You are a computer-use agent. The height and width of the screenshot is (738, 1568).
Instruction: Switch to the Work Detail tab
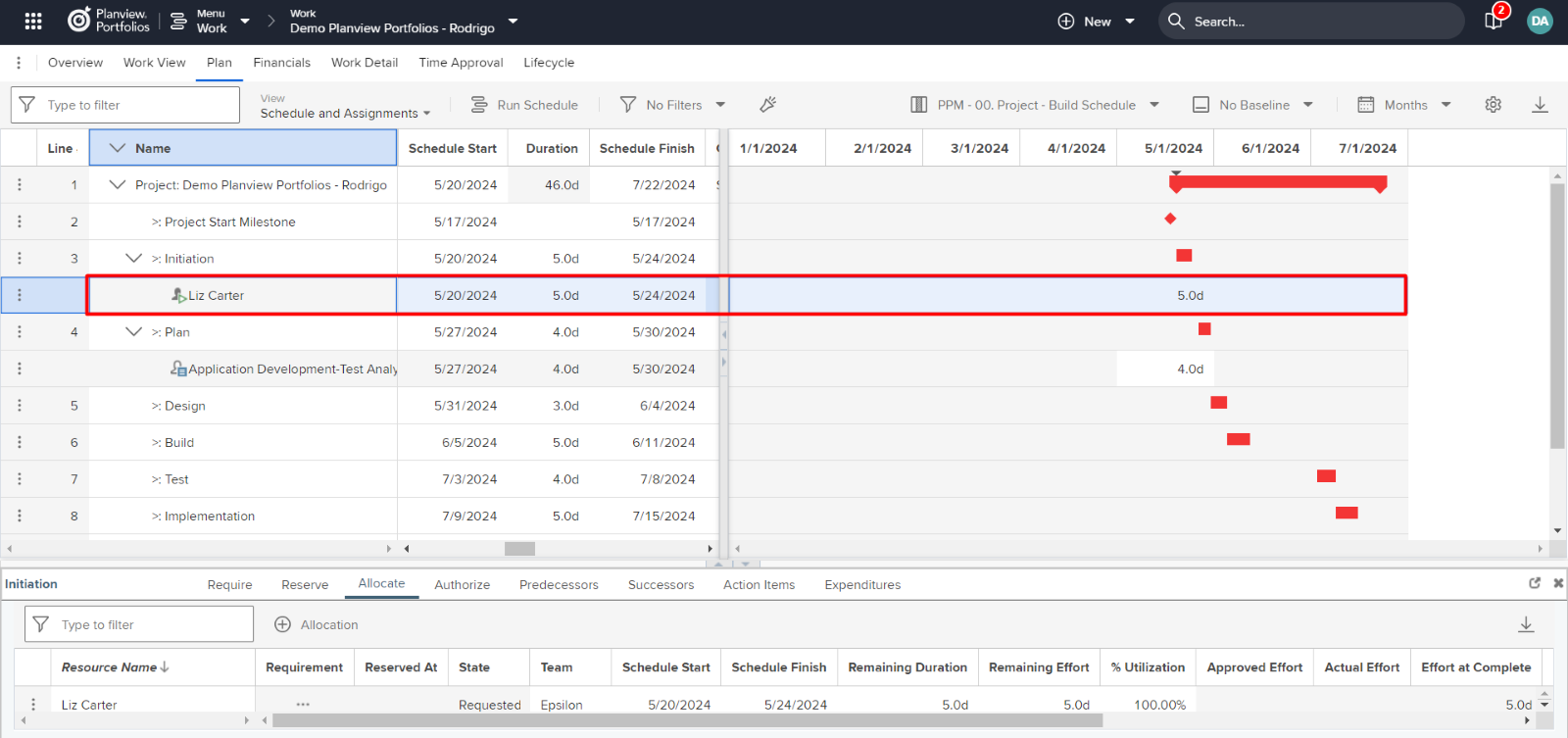pos(365,63)
